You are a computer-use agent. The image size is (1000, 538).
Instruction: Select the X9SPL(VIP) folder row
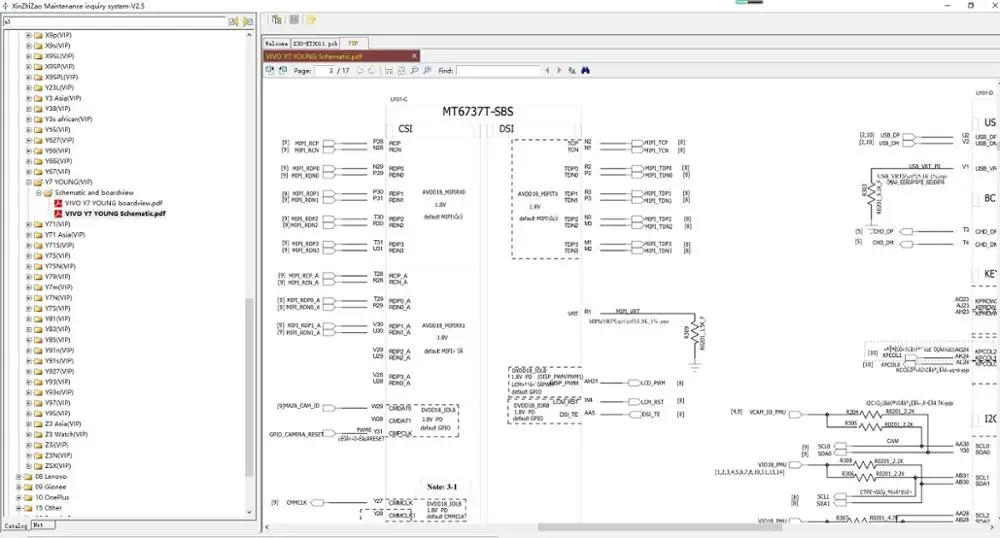point(61,77)
